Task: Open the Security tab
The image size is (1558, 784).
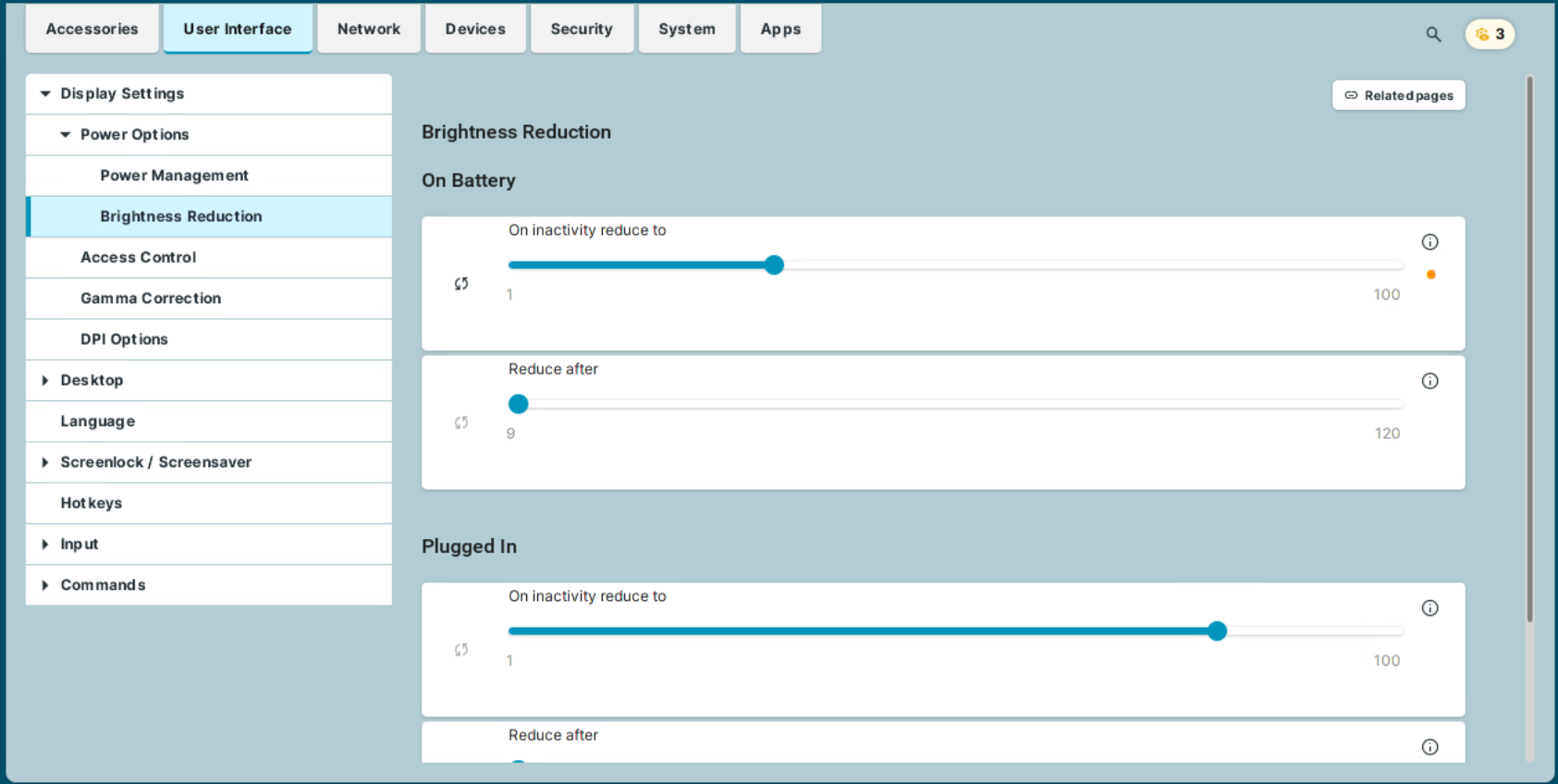Action: [x=581, y=29]
